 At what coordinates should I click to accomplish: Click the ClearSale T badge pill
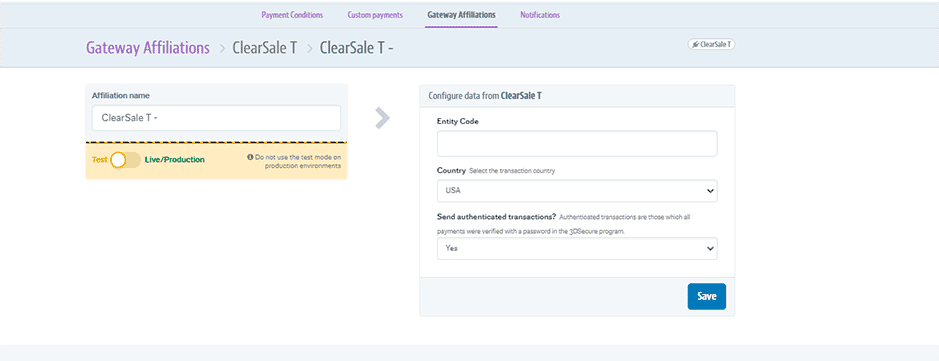point(711,44)
